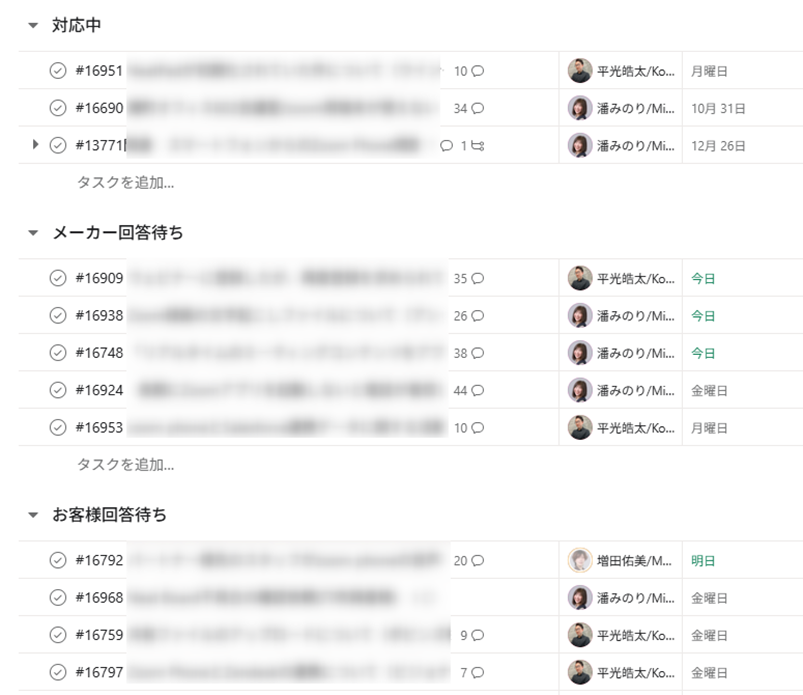The height and width of the screenshot is (695, 803).
Task: Add a task under メーカー回答待ち
Action: pyautogui.click(x=126, y=465)
